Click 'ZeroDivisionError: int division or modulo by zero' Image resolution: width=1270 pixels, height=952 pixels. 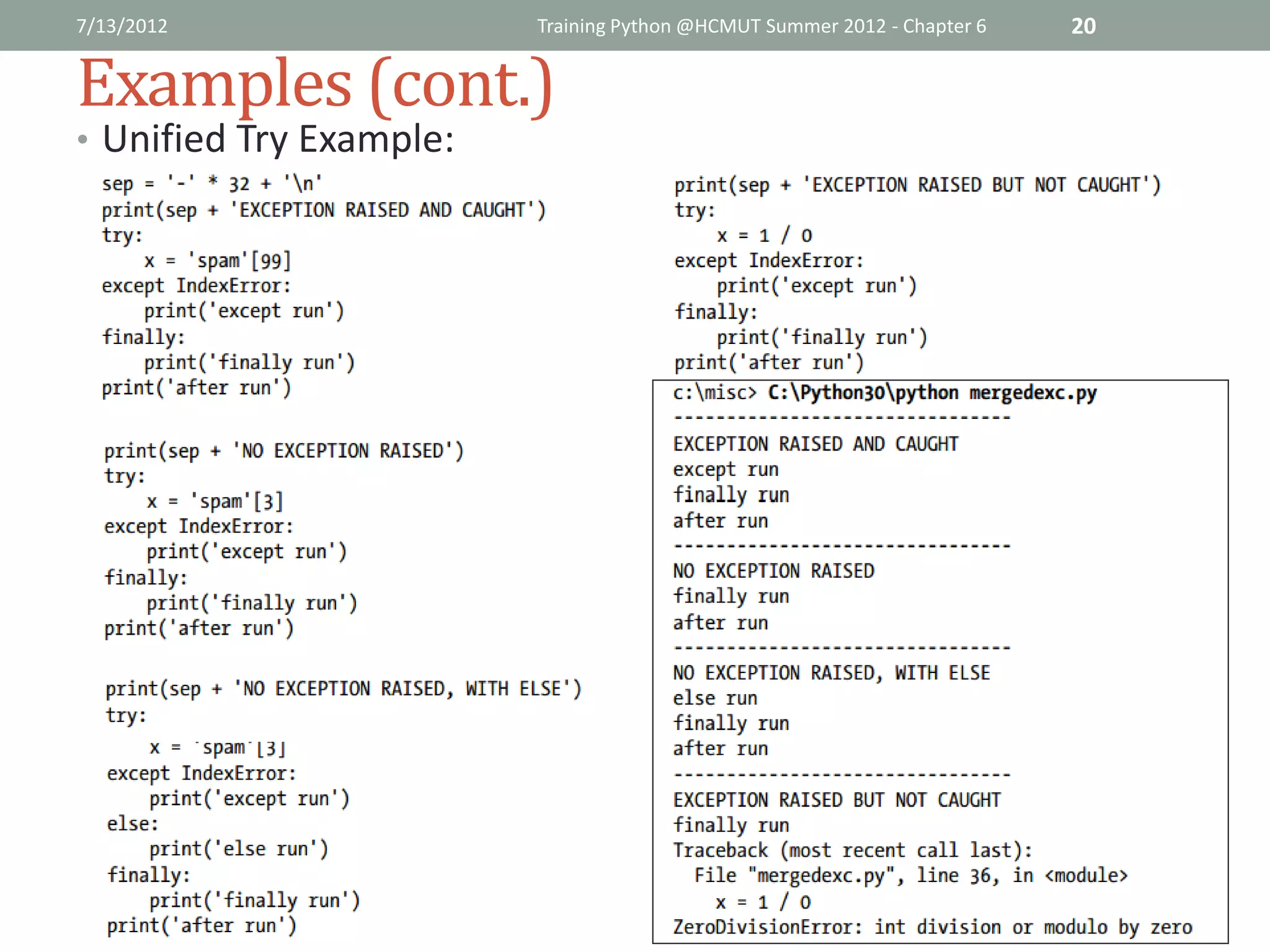[x=933, y=927]
